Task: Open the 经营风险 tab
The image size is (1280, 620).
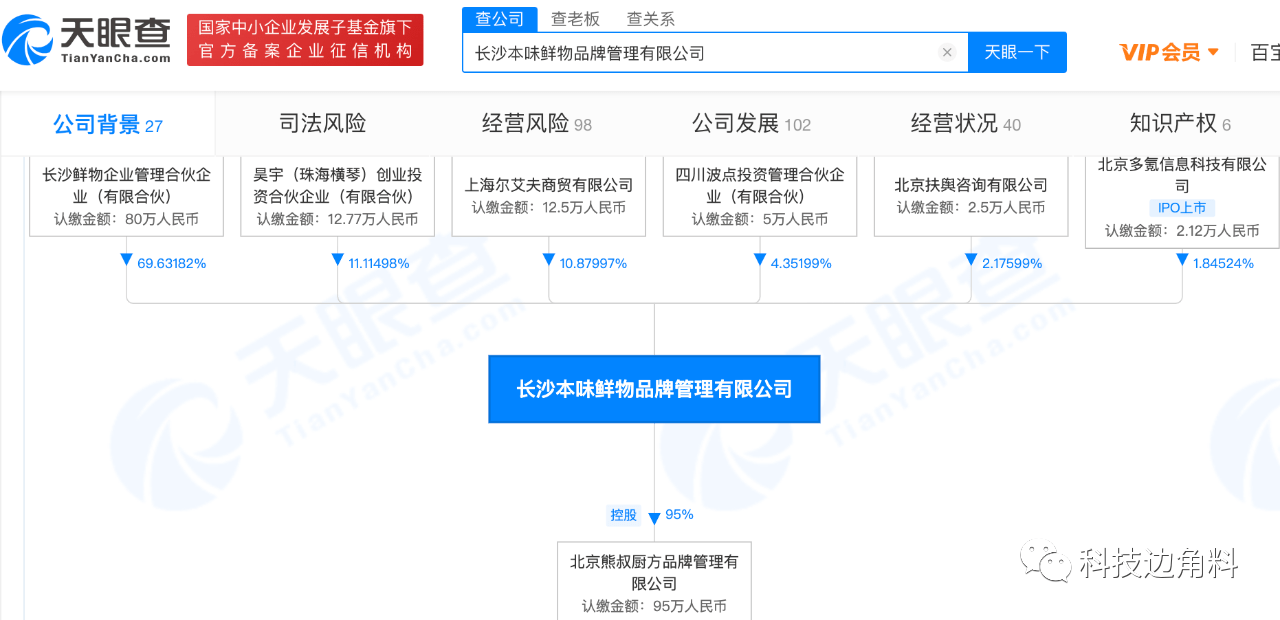Action: 537,123
